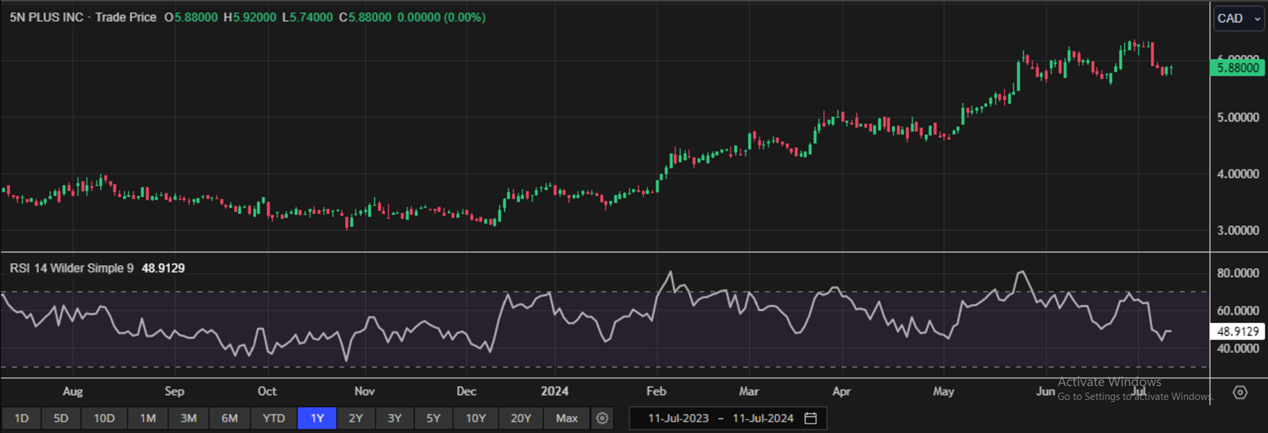Viewport: 1268px width, 433px height.
Task: Switch to the 2Y range
Action: 355,418
